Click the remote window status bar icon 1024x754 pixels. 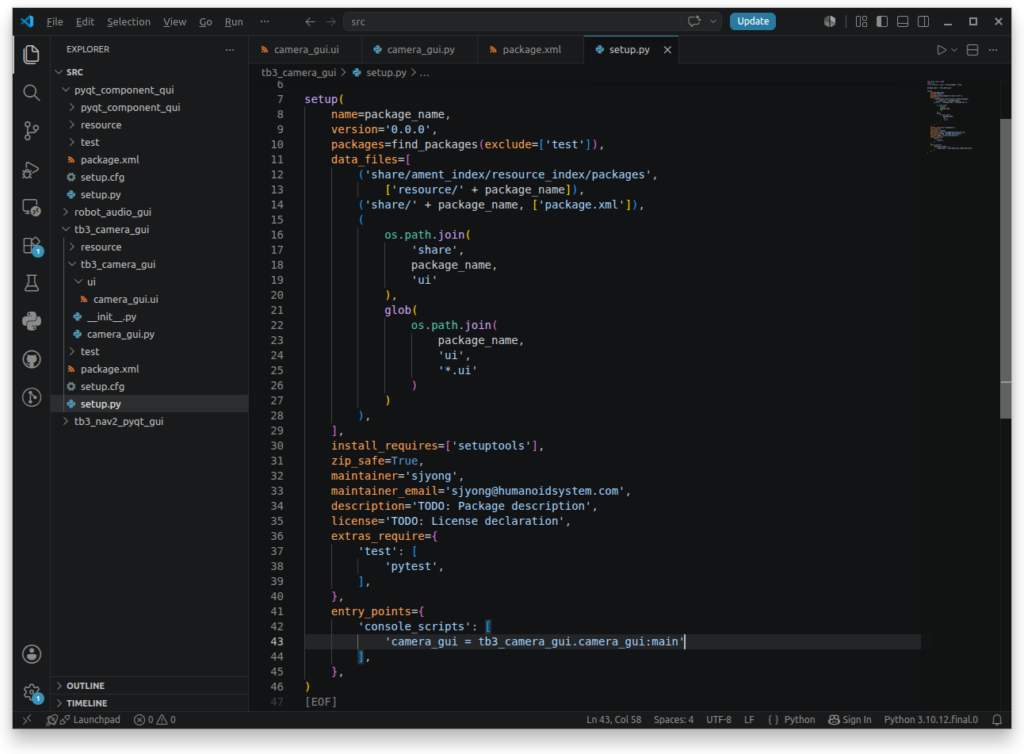27,719
